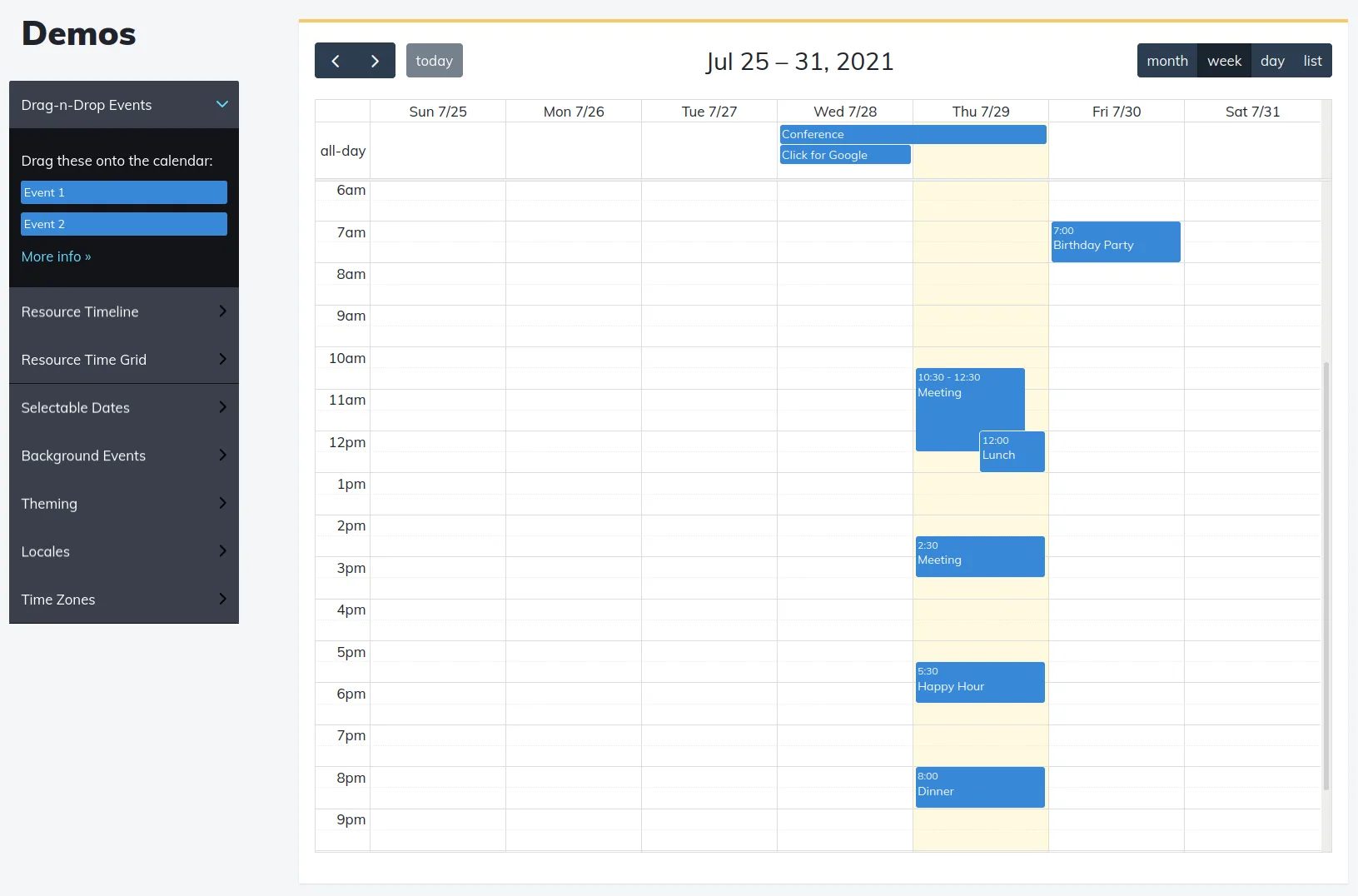This screenshot has width=1358, height=896.
Task: Expand Resource Time Grid demos
Action: point(124,360)
